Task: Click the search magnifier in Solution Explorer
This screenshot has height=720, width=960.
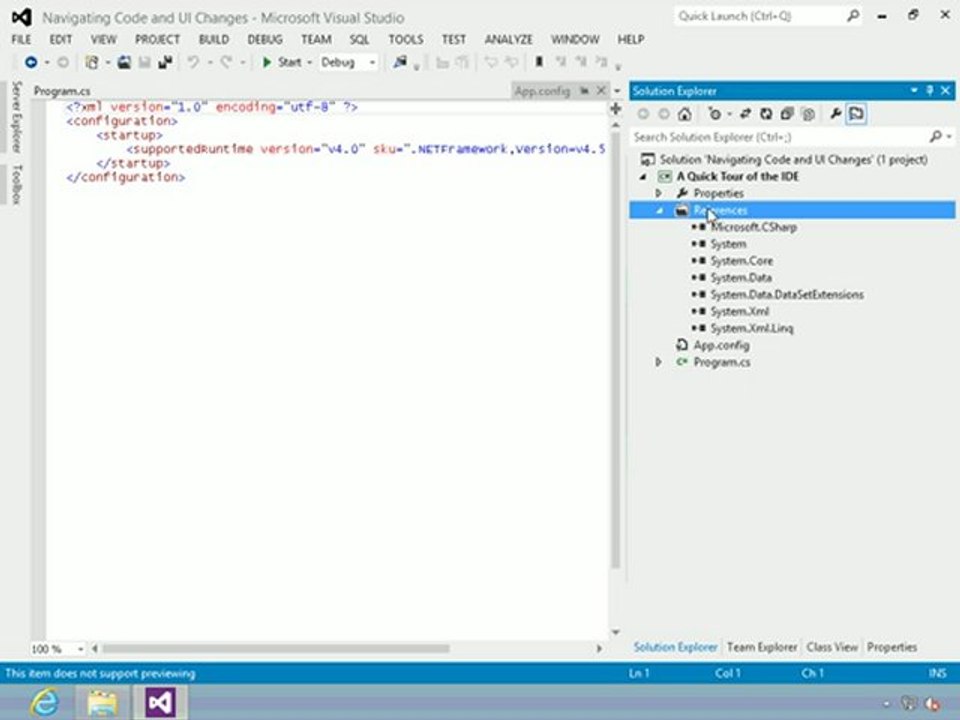Action: point(935,137)
